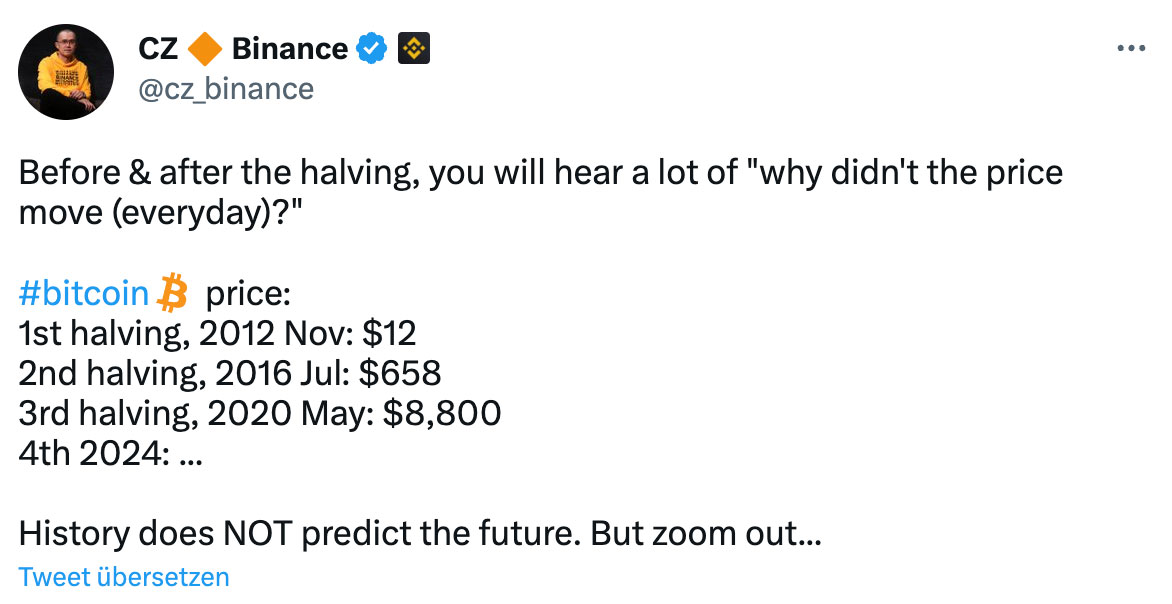Image resolution: width=1172 pixels, height=604 pixels.
Task: Click the line '1st halving, 2012 Nov: $12'
Action: (217, 333)
